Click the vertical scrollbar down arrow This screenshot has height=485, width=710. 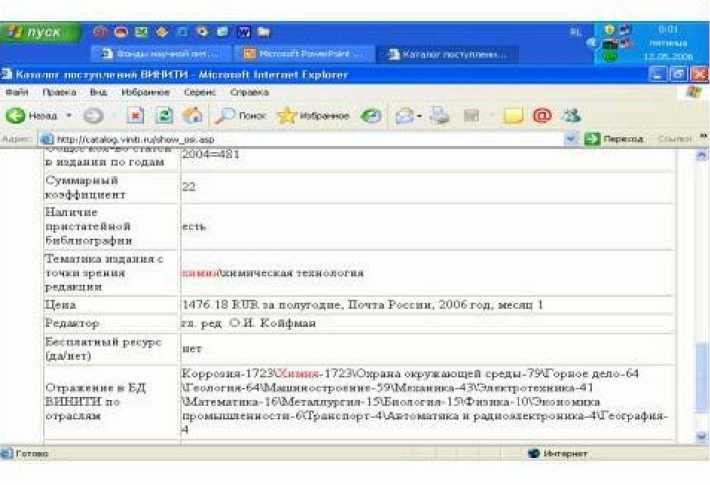(701, 436)
